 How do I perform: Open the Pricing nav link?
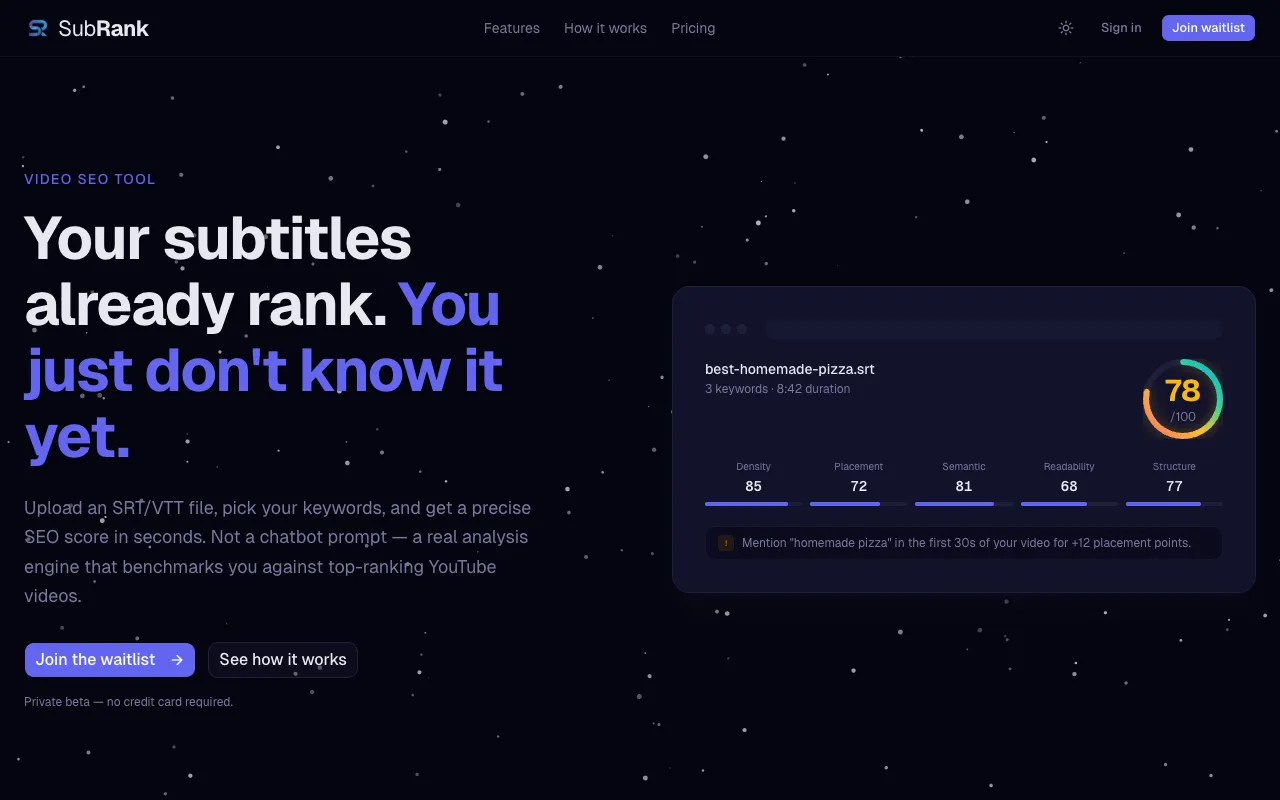(693, 28)
